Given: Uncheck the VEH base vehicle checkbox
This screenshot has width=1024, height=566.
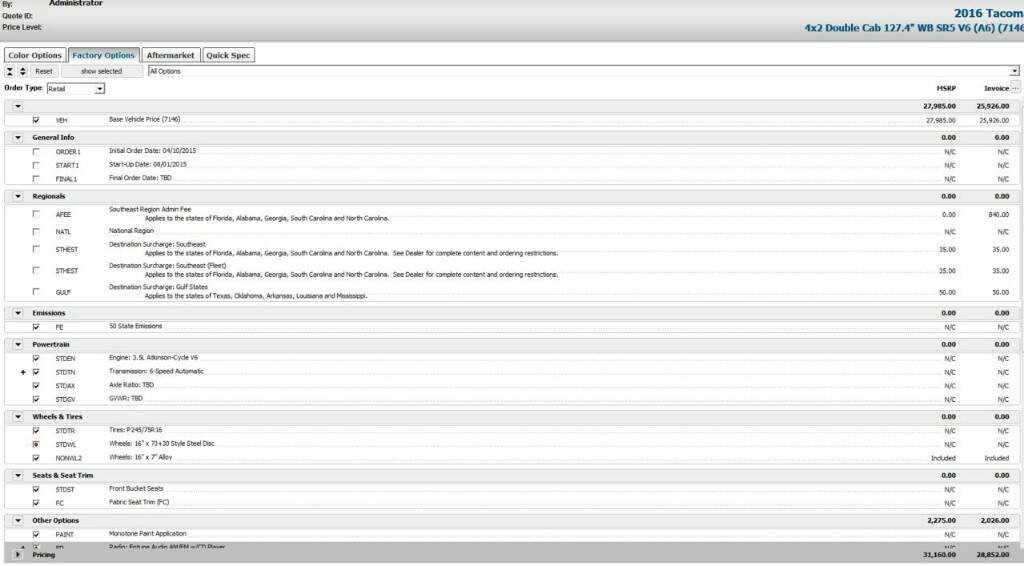Looking at the screenshot, I should tap(36, 120).
